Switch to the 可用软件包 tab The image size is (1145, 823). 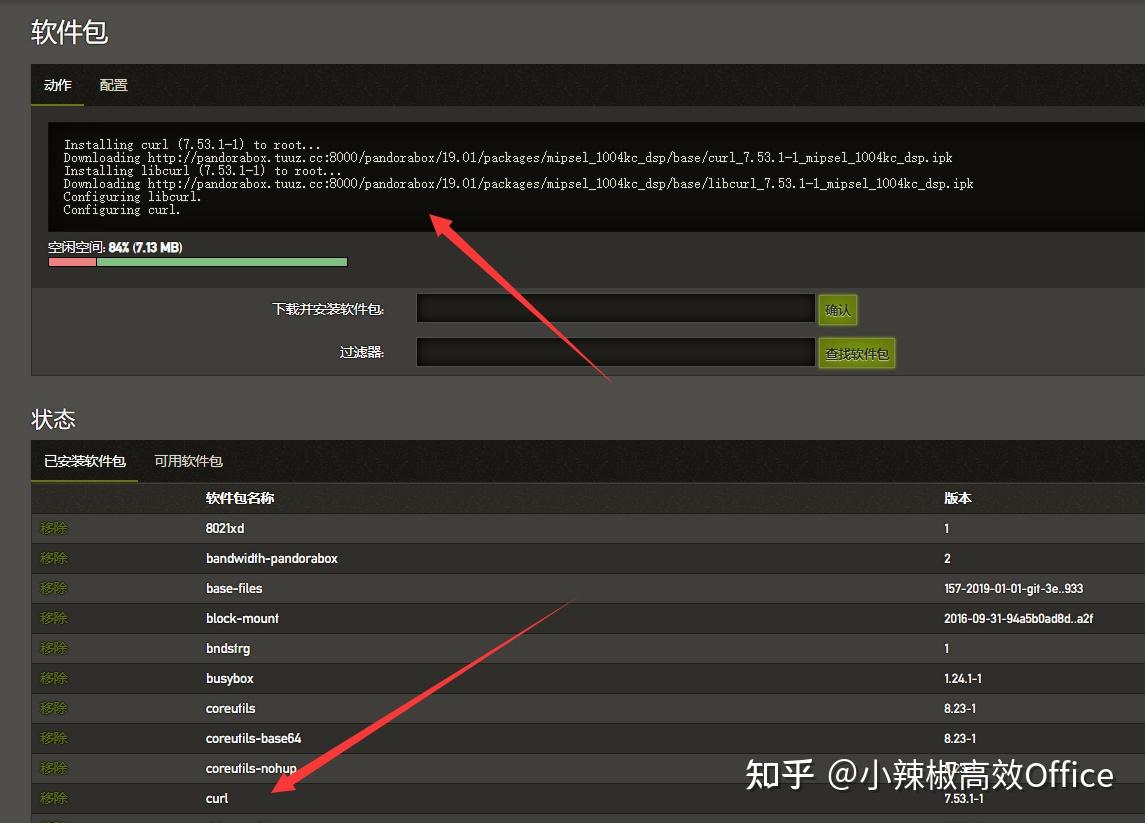click(x=187, y=461)
